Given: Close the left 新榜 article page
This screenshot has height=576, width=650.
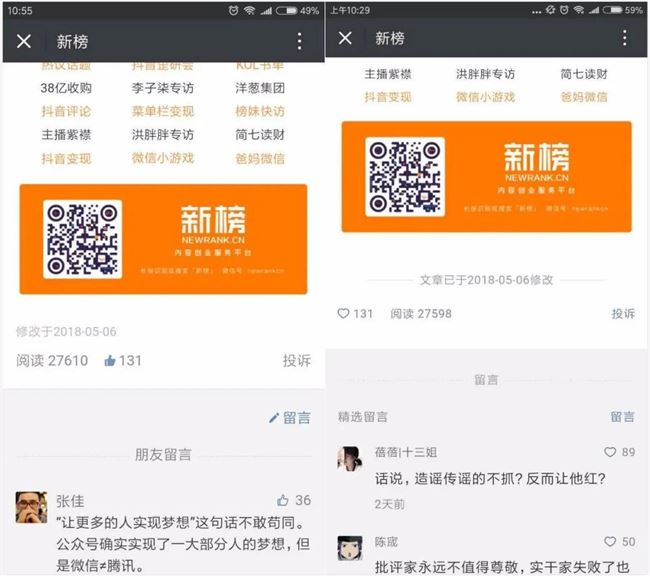Looking at the screenshot, I should 24,41.
